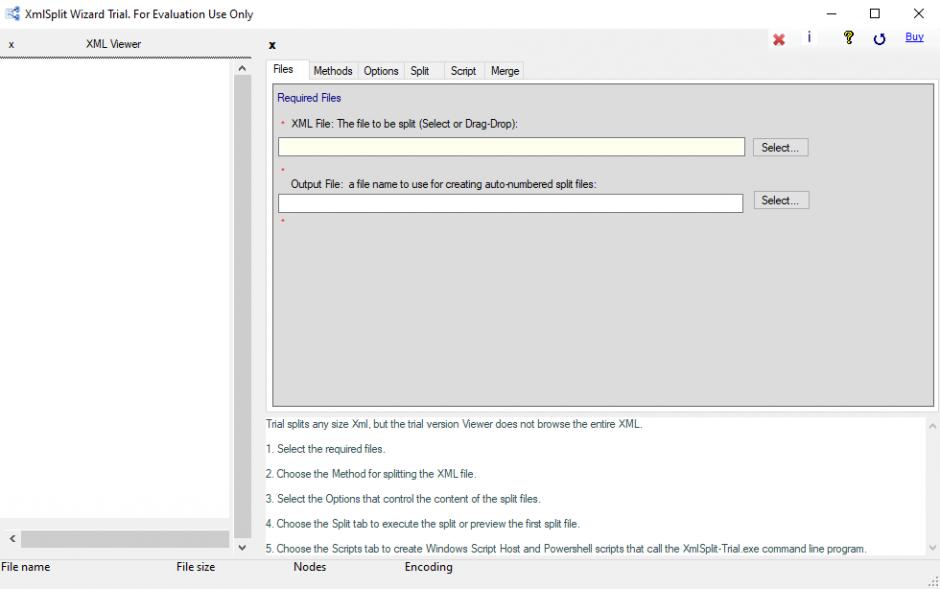
Task: Click instructions pane scroll down arrow
Action: pyautogui.click(x=932, y=547)
